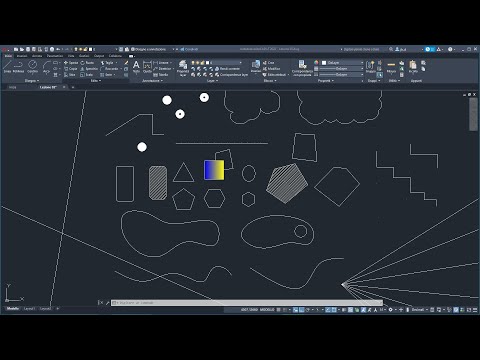Expand the Proprietà panel
The height and width of the screenshot is (360, 480).
(325, 81)
